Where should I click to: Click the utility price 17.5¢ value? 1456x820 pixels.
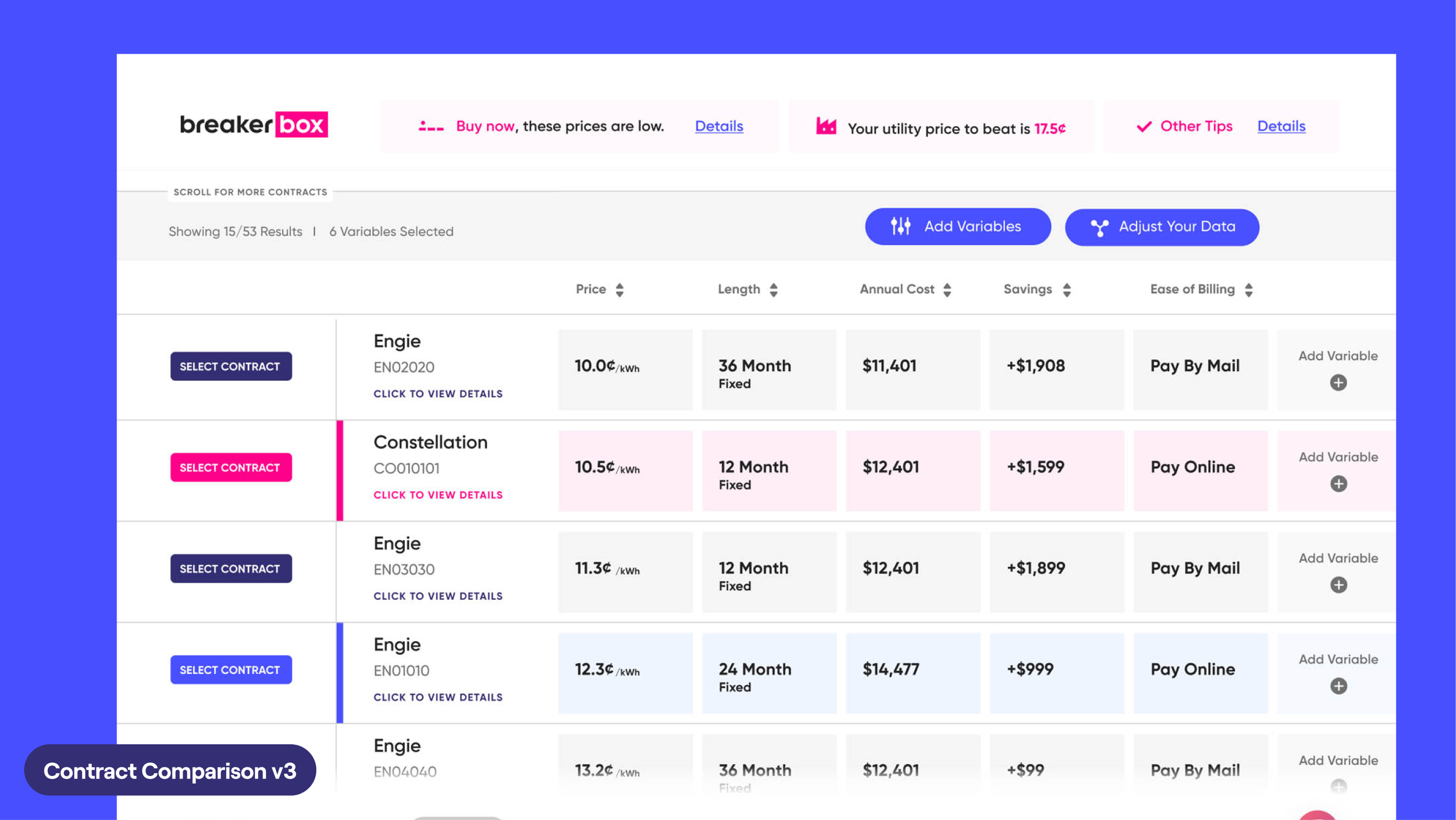click(x=1049, y=129)
